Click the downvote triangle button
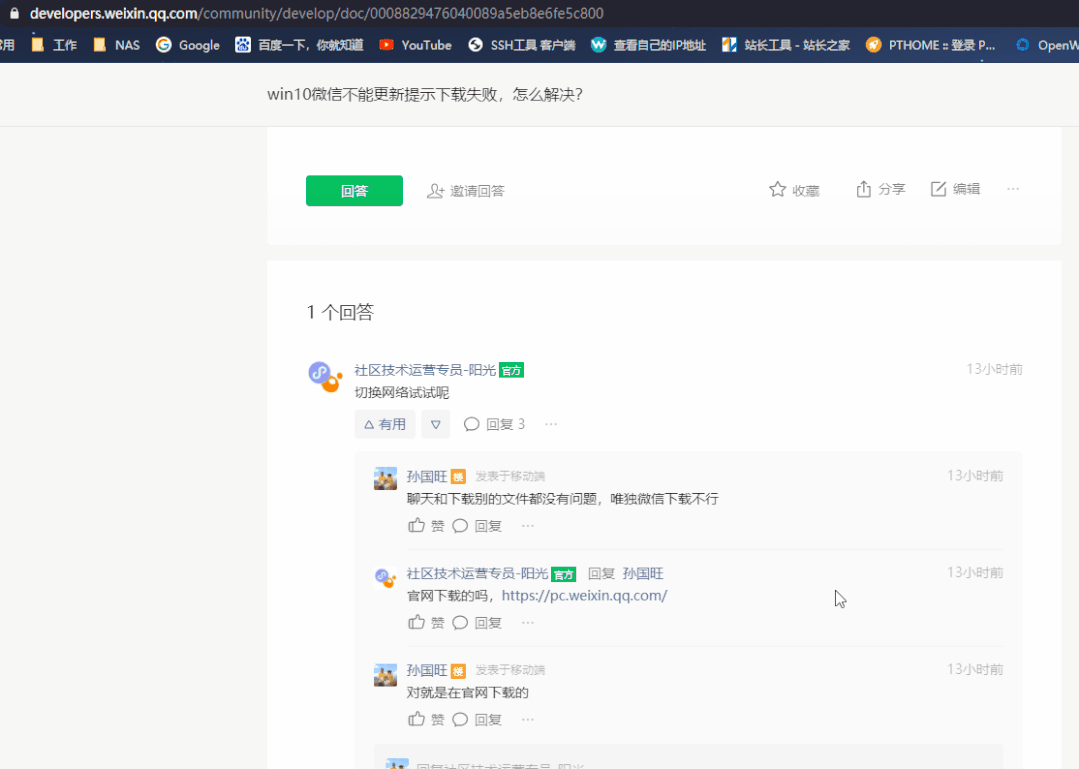1079x769 pixels. click(x=436, y=424)
